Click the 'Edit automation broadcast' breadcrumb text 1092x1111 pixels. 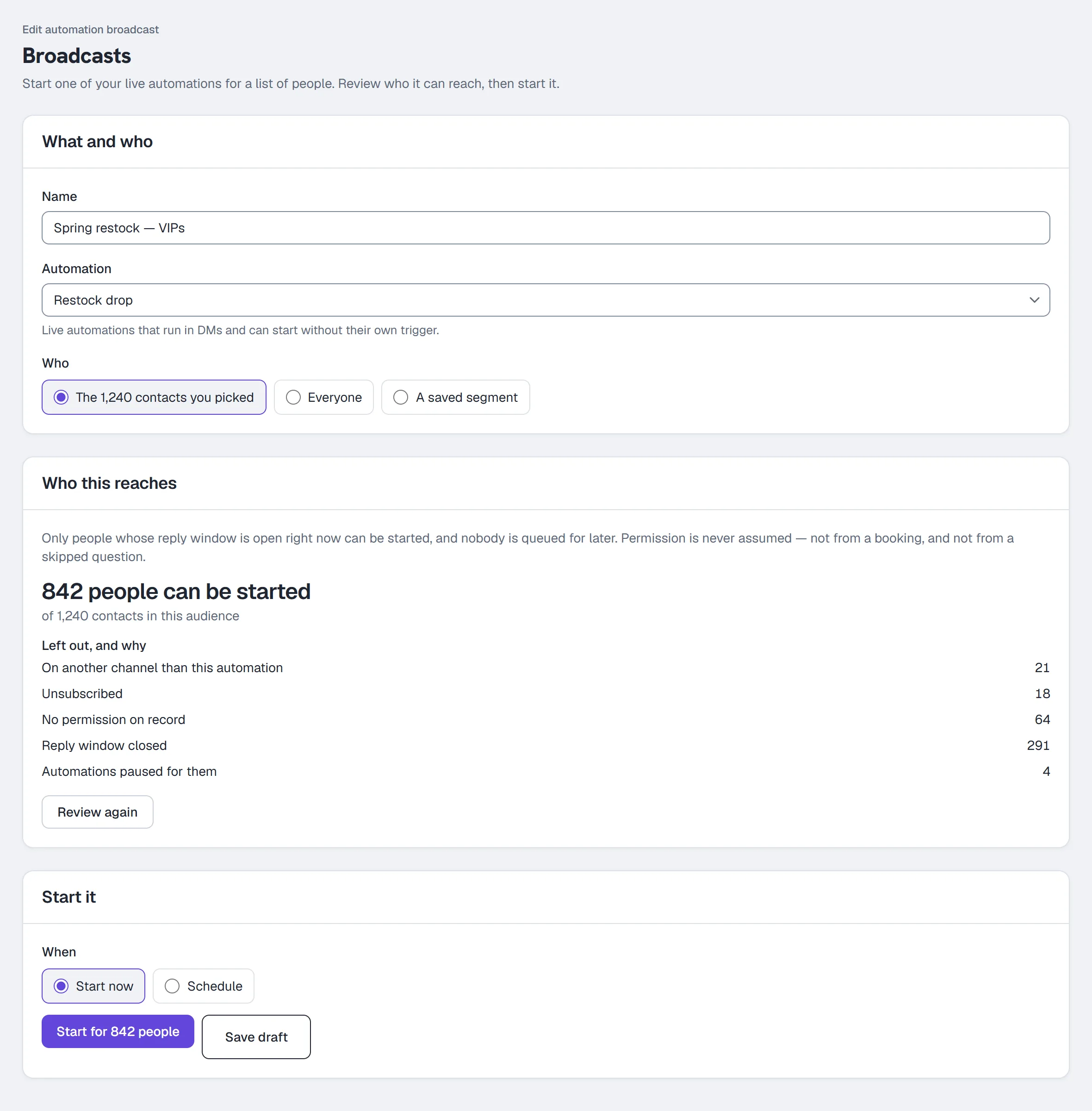coord(91,29)
